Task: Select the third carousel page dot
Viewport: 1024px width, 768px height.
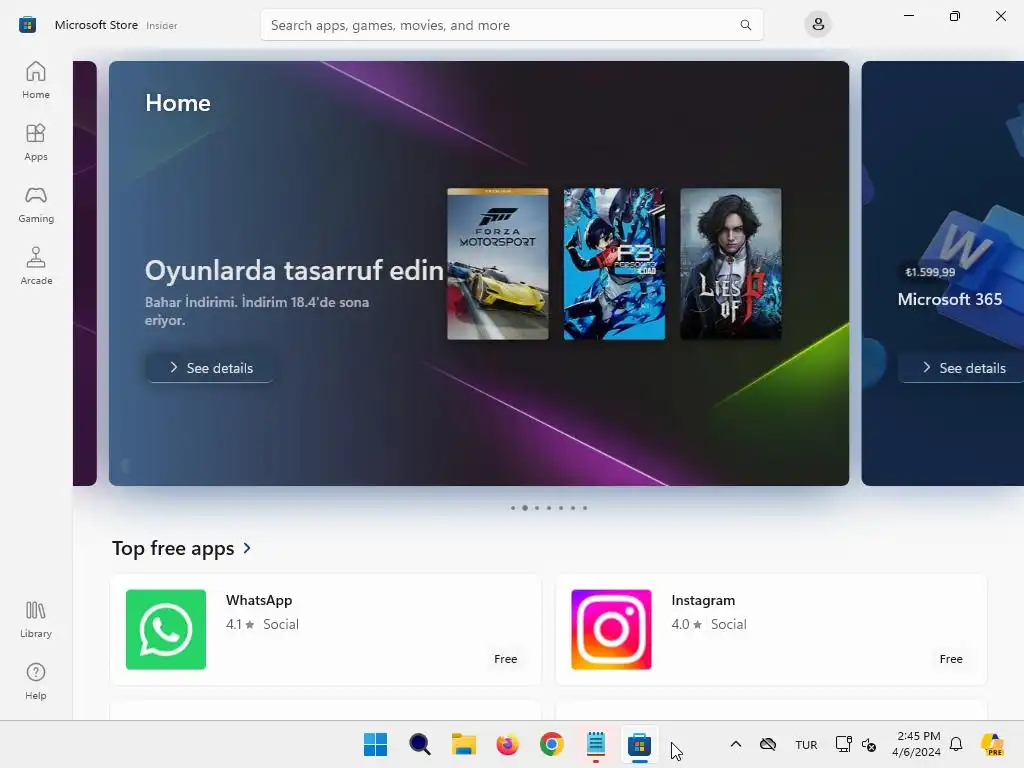Action: (x=537, y=507)
